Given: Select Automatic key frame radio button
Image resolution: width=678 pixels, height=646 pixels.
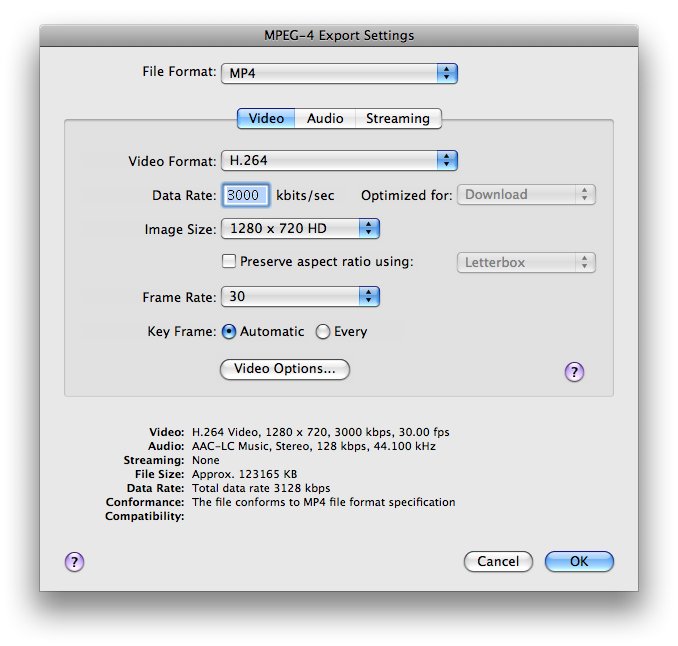Looking at the screenshot, I should pos(229,332).
